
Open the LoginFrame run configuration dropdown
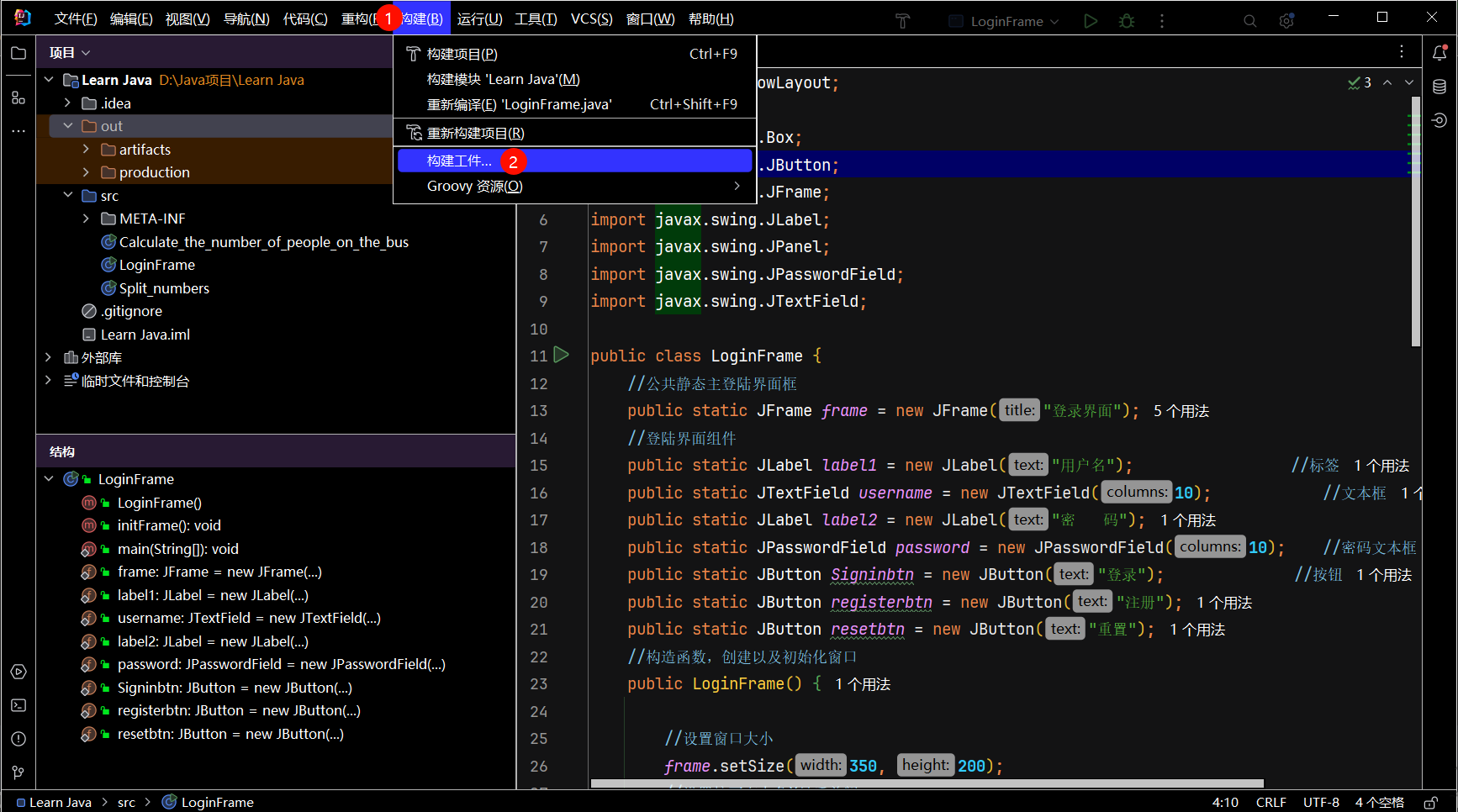tap(1004, 21)
